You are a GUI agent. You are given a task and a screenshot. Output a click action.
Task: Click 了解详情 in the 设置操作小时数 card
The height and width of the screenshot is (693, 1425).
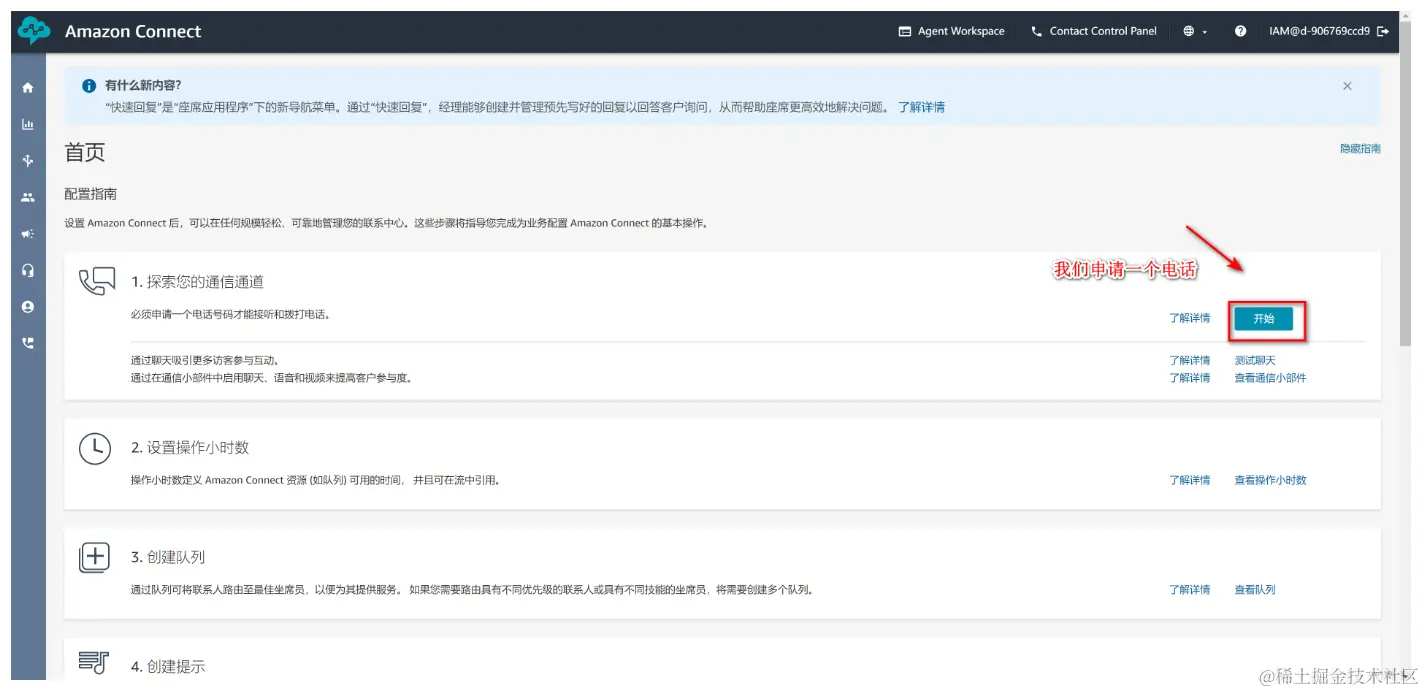[1190, 481]
